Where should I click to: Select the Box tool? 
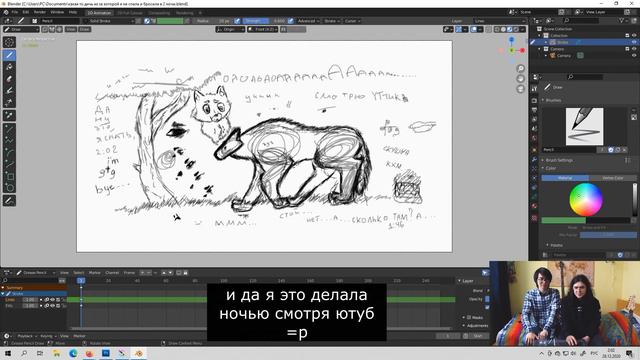9,176
